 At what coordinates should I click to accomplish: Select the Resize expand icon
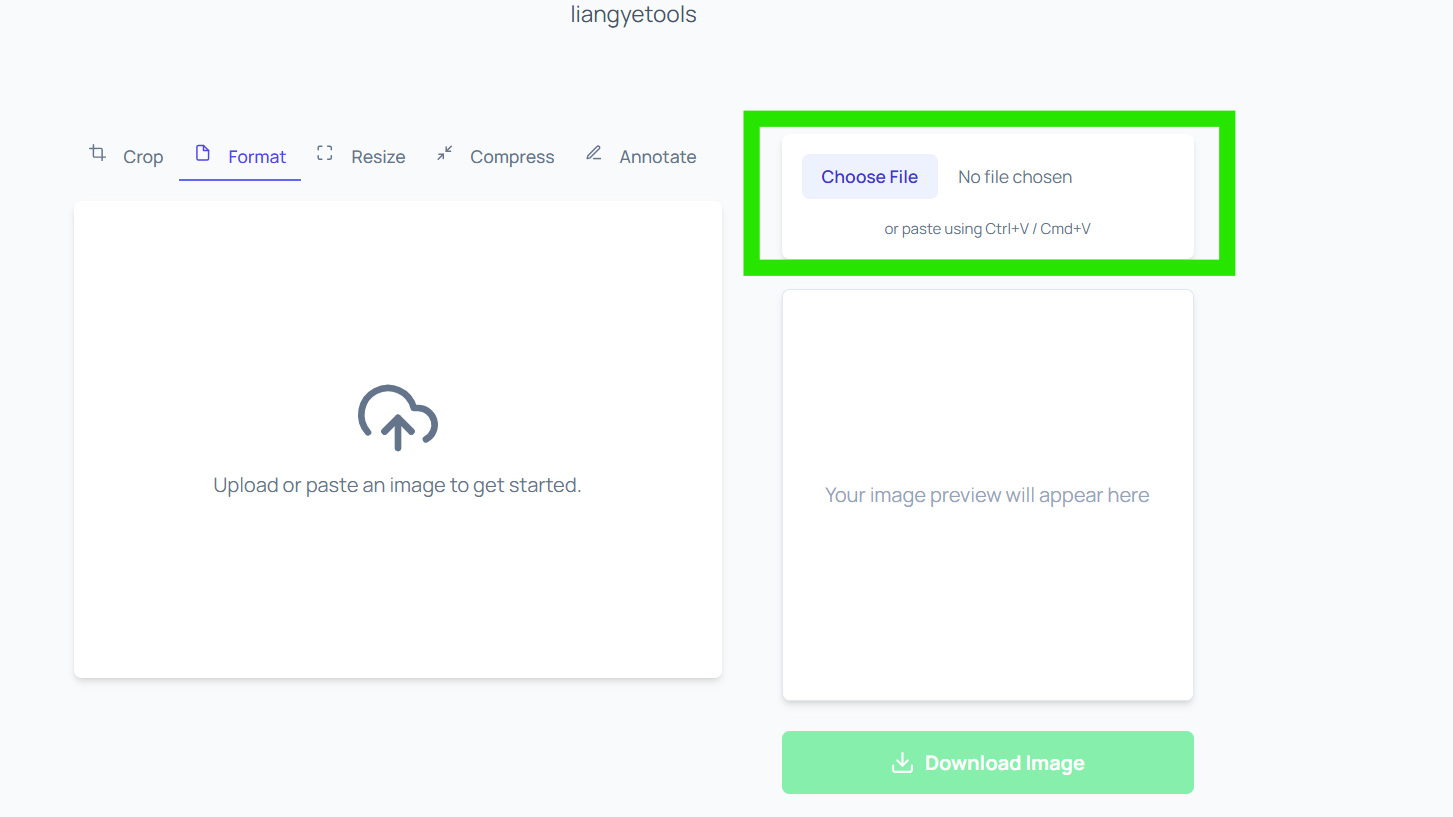(323, 154)
